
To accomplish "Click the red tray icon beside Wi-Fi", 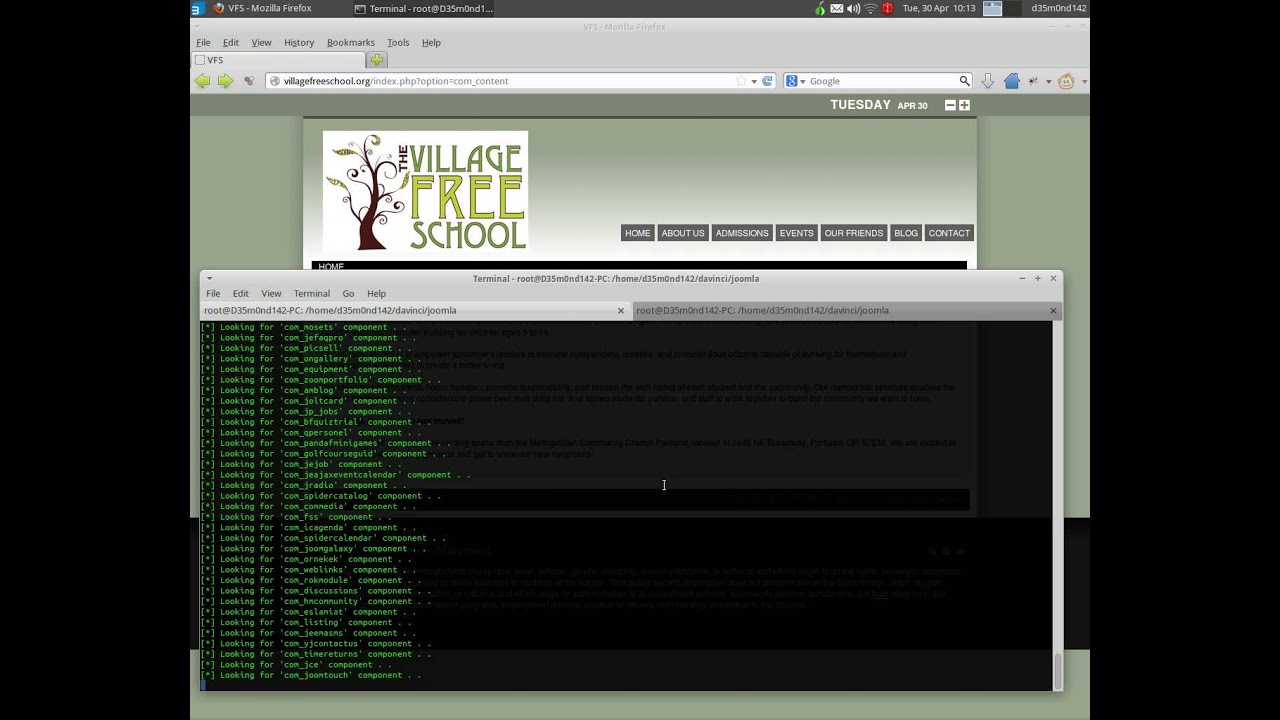I will (x=887, y=8).
